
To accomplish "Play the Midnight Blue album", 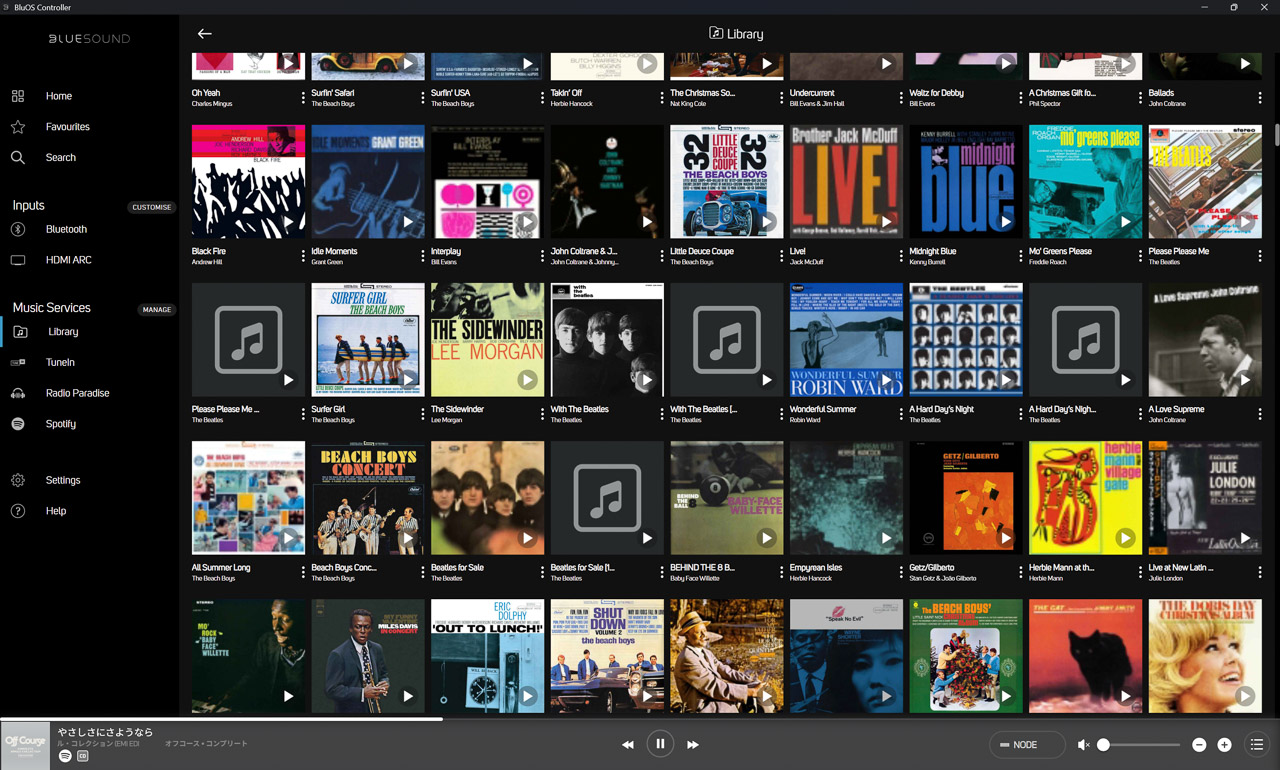I will 1006,222.
